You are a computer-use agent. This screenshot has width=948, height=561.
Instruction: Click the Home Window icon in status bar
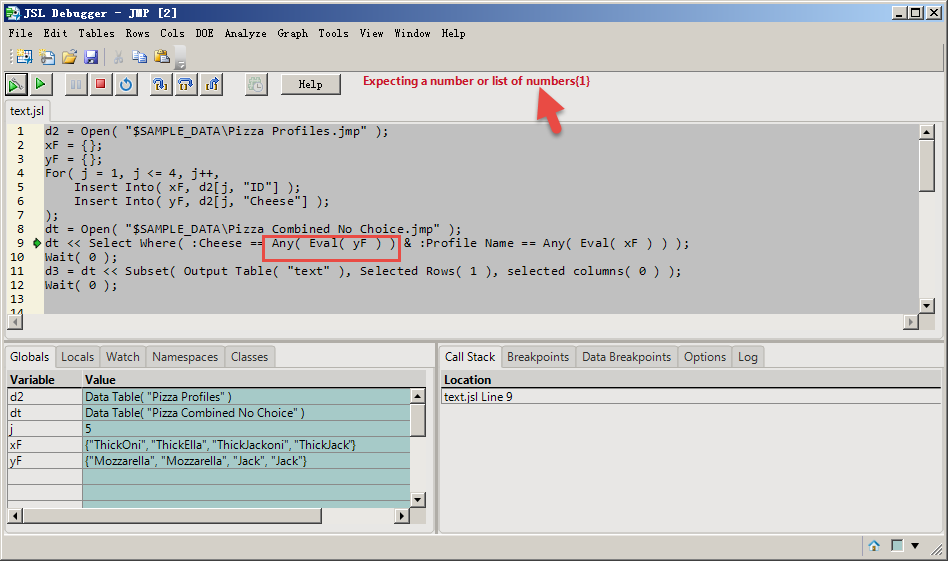[x=874, y=546]
